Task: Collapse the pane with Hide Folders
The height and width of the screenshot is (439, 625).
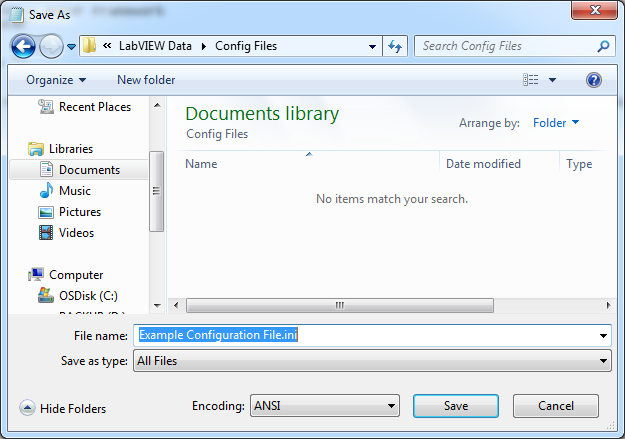Action: click(x=63, y=408)
